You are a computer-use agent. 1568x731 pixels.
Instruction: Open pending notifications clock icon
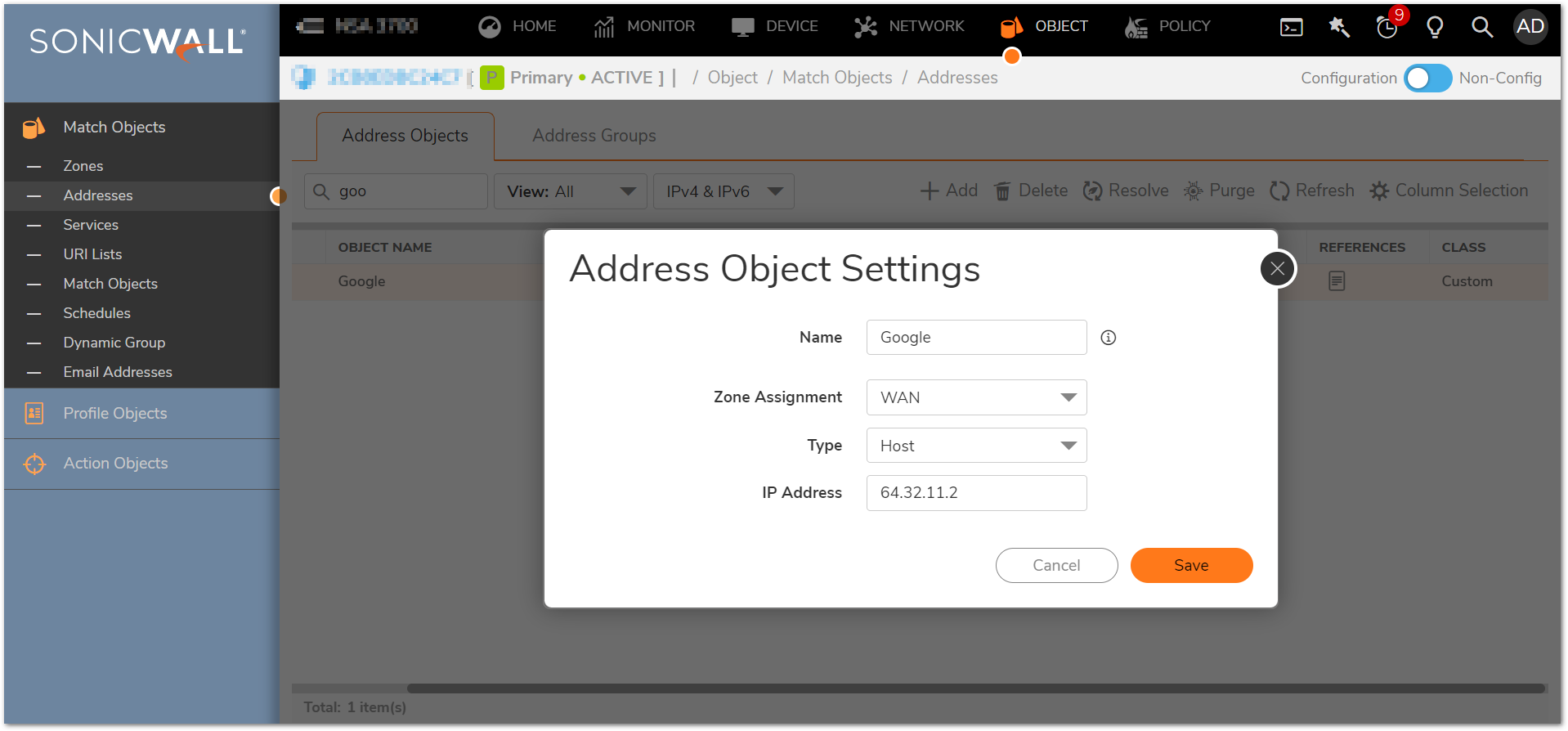tap(1387, 27)
